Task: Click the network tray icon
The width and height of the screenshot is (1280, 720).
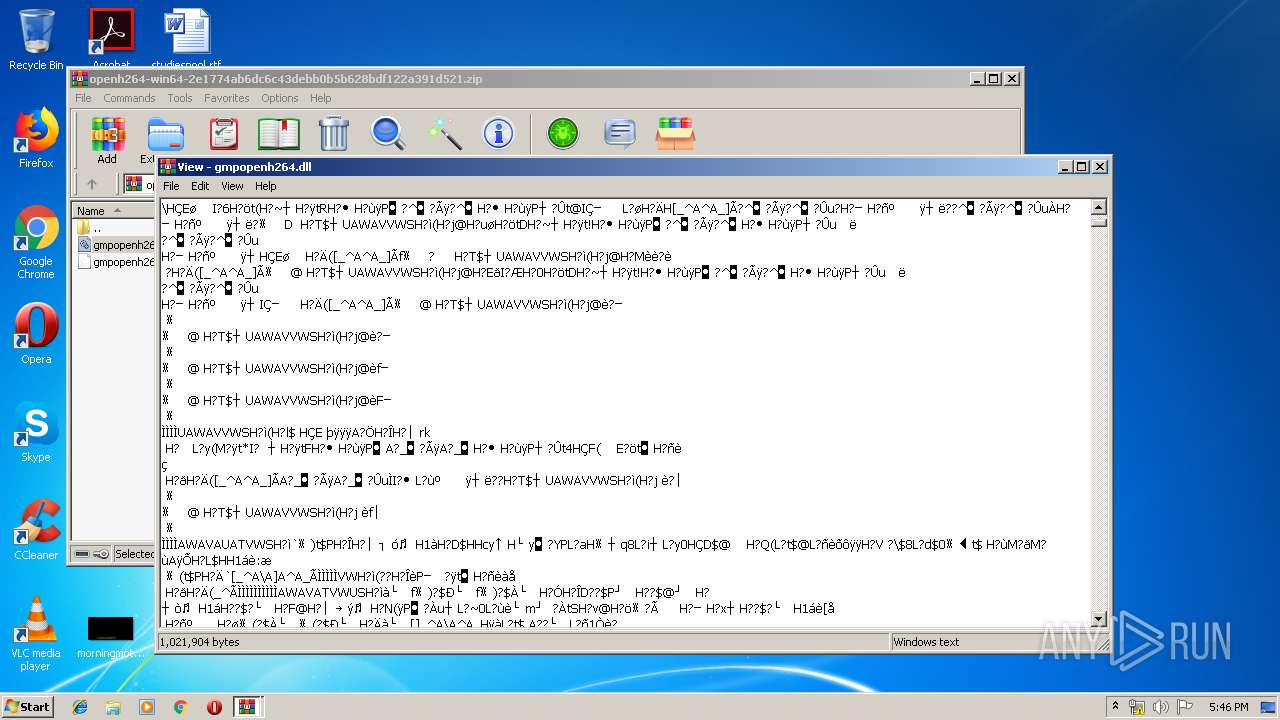Action: [x=1136, y=707]
